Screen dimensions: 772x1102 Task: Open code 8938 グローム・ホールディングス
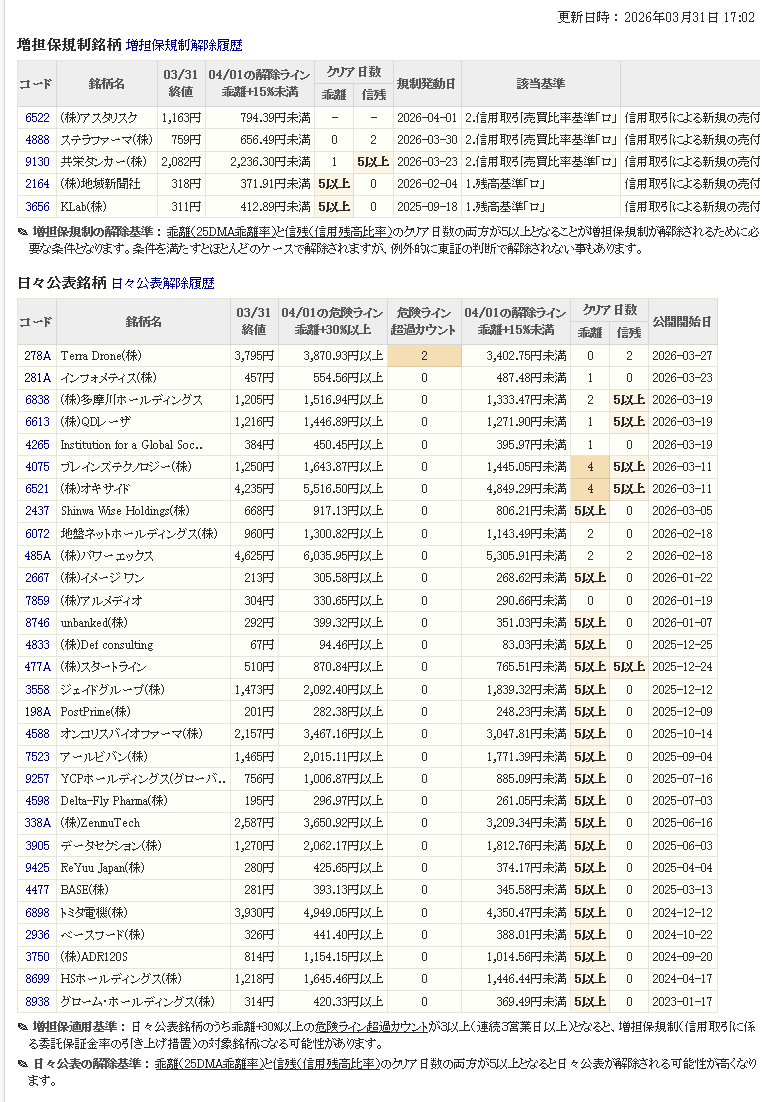[37, 1001]
